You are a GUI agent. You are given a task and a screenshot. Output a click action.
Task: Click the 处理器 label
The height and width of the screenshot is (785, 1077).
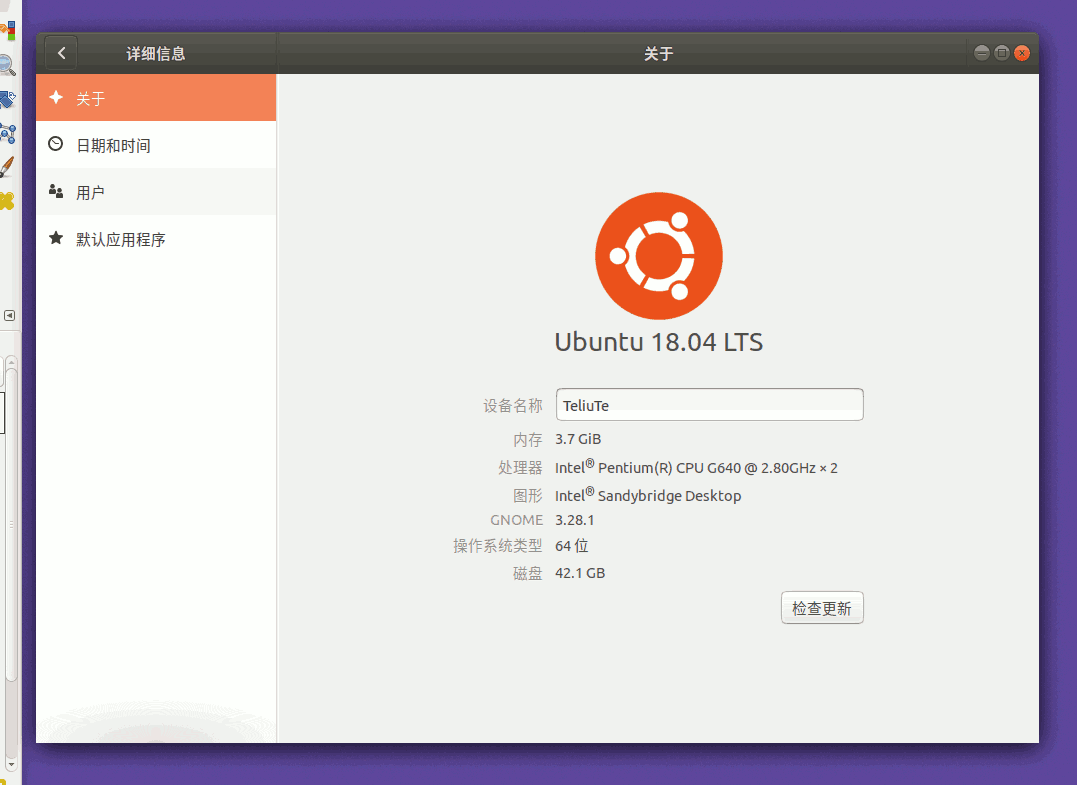(x=520, y=468)
